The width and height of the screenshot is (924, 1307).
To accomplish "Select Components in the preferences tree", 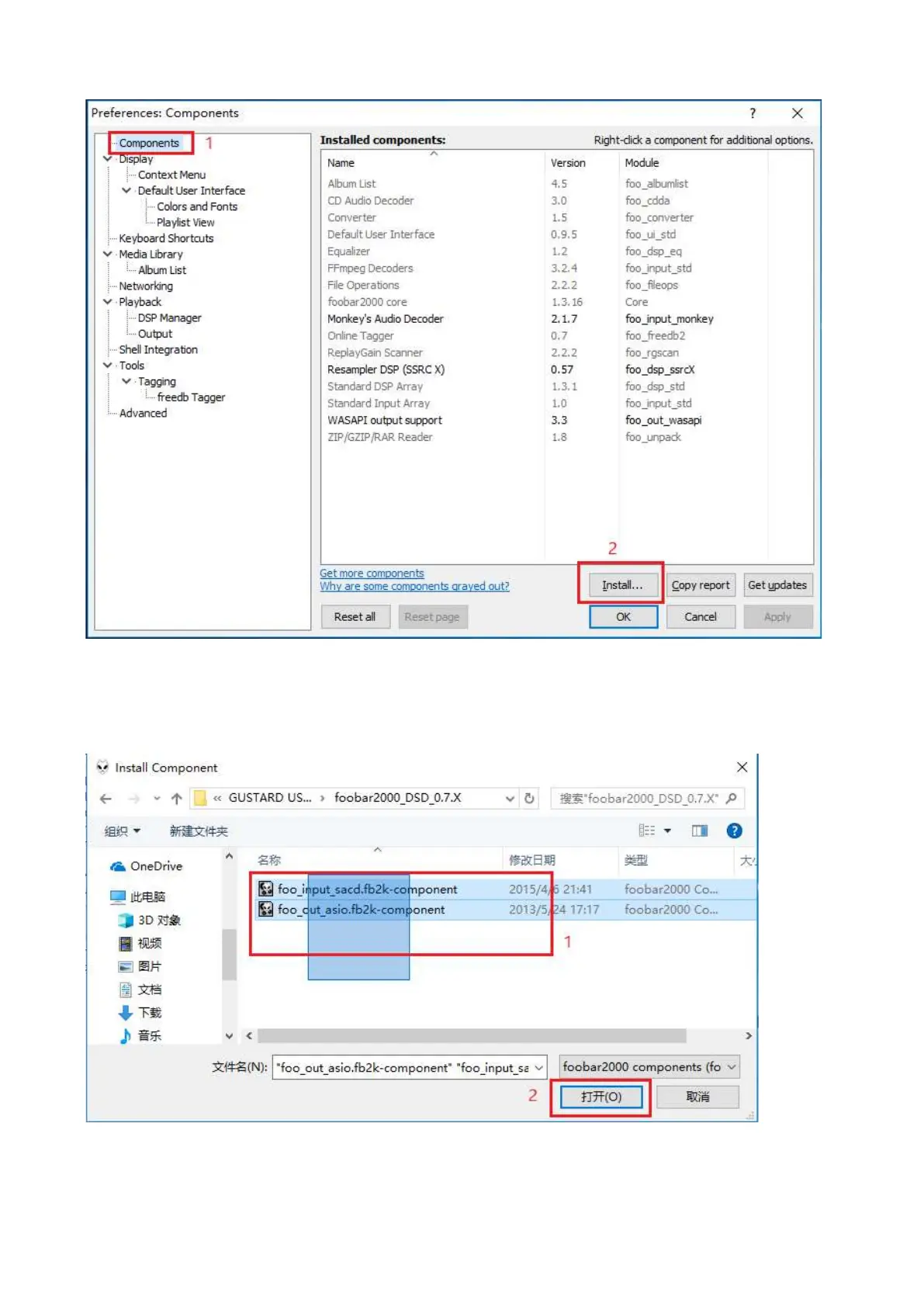I will pos(149,143).
